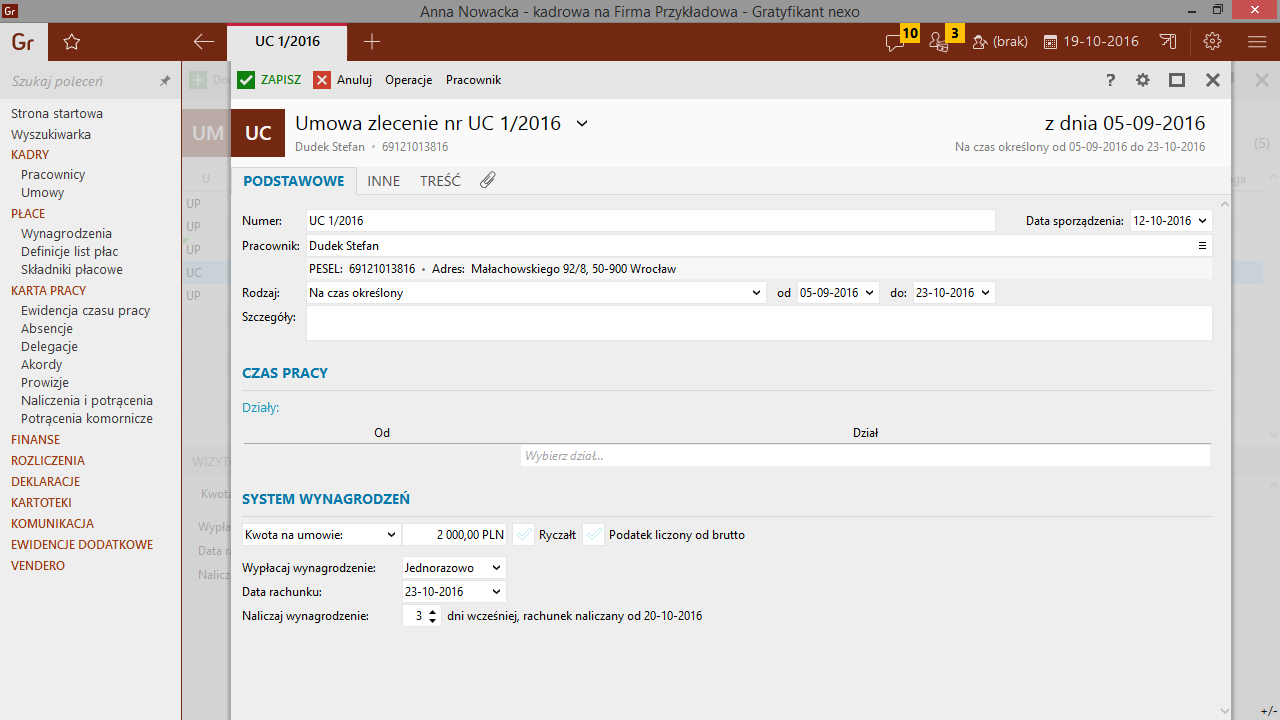
Task: Click the help question mark icon
Action: pyautogui.click(x=1110, y=80)
